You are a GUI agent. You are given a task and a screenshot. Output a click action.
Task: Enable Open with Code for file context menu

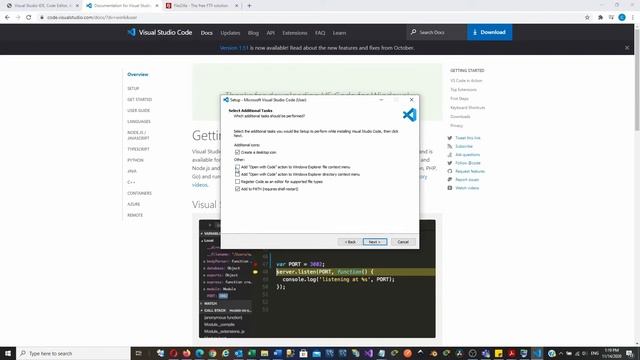coord(237,167)
